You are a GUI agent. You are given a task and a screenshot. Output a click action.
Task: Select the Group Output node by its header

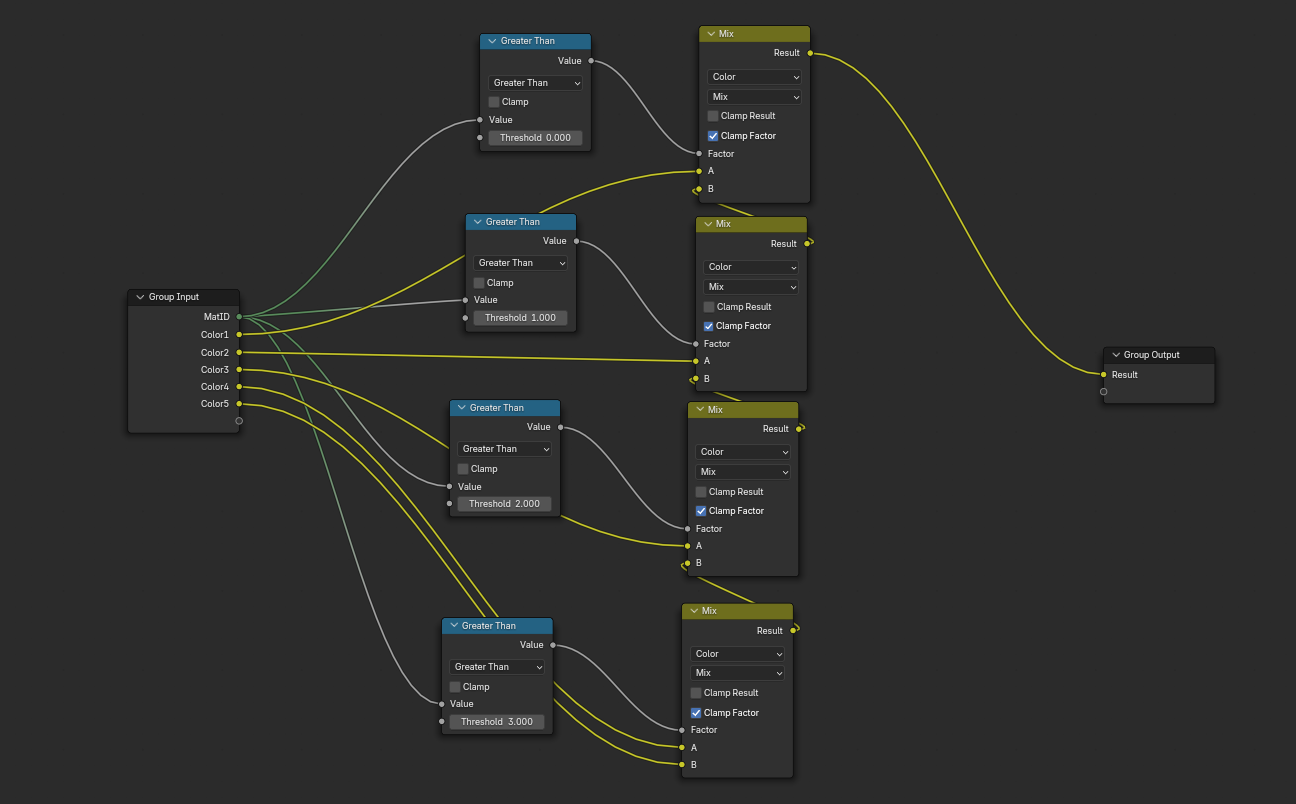tap(1165, 355)
